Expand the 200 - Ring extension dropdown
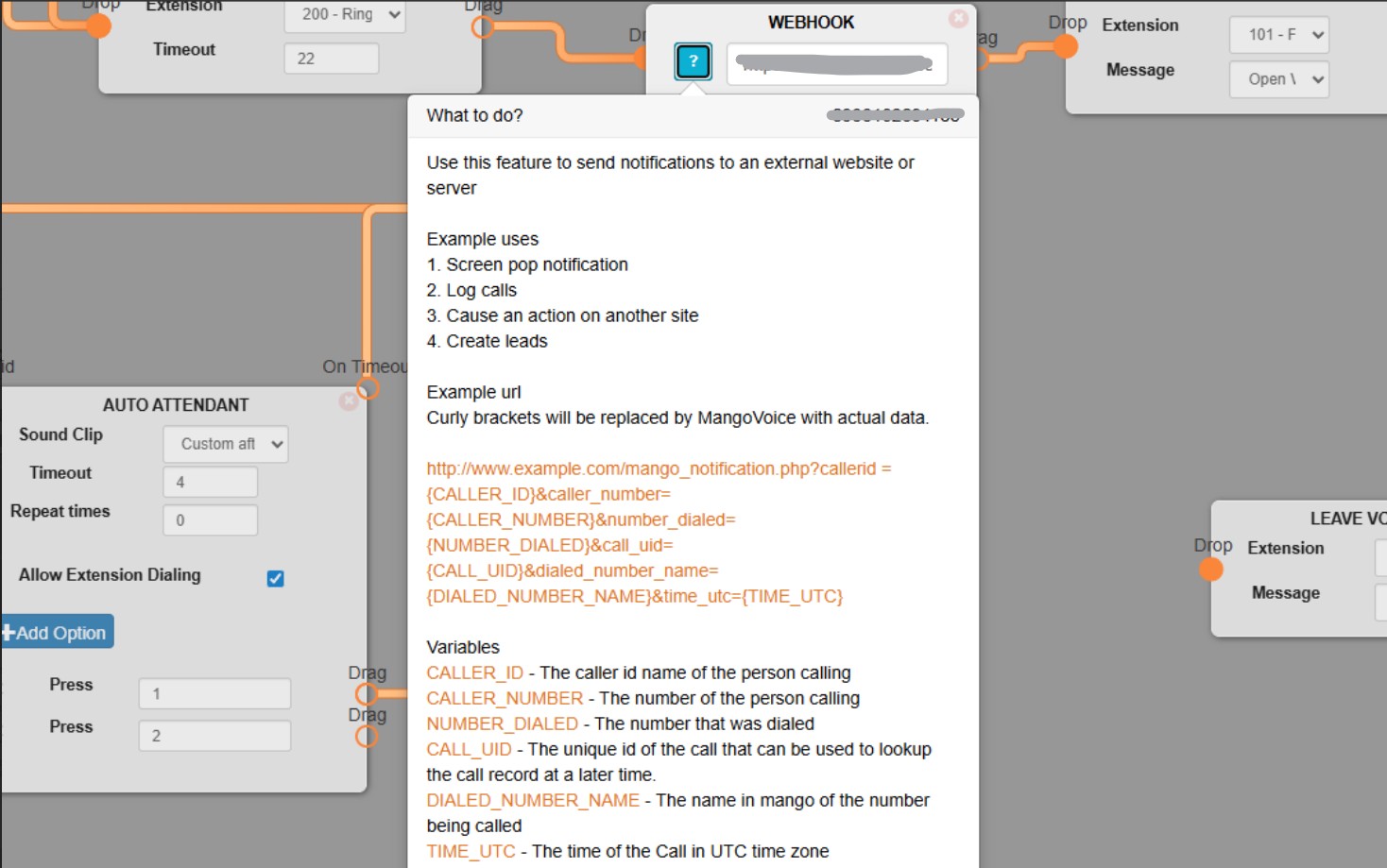1387x868 pixels. click(x=344, y=15)
